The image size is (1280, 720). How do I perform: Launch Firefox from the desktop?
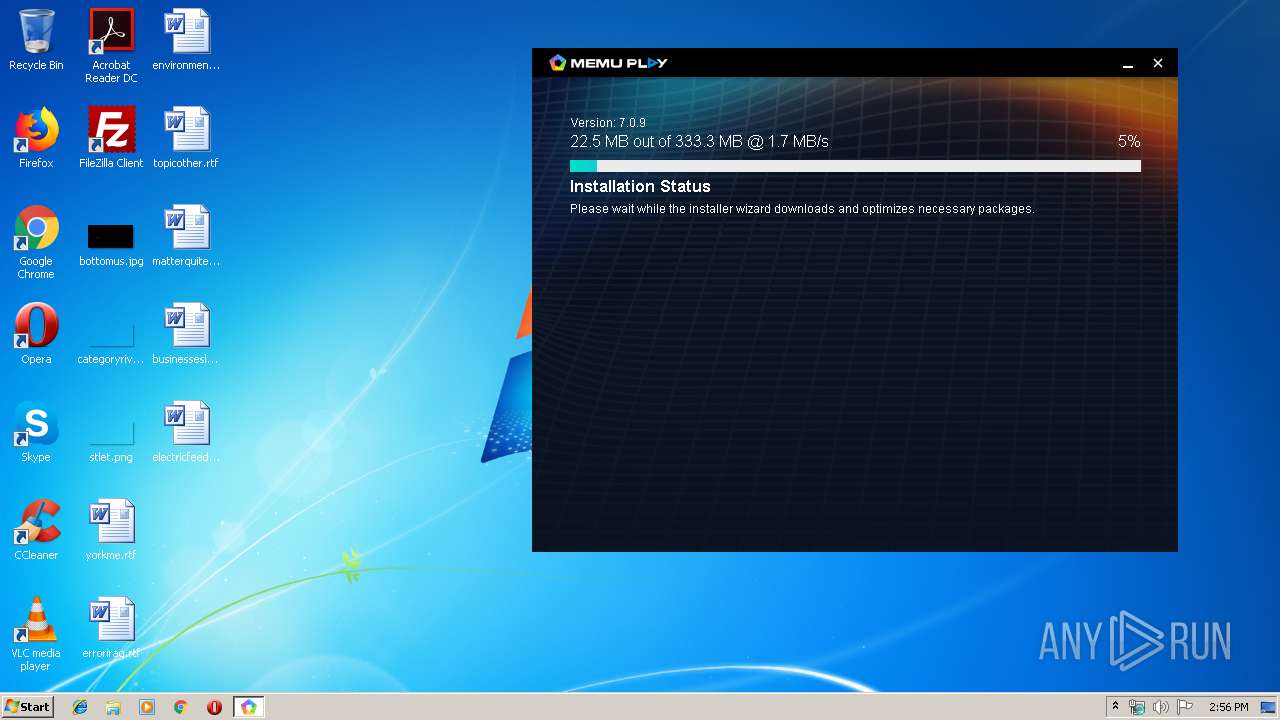(x=36, y=138)
